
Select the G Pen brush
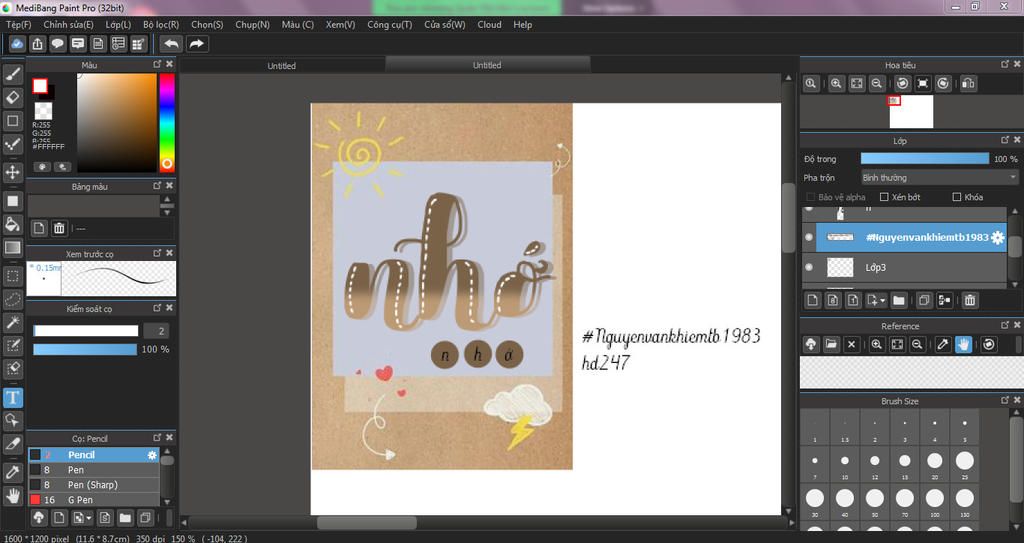pos(93,500)
